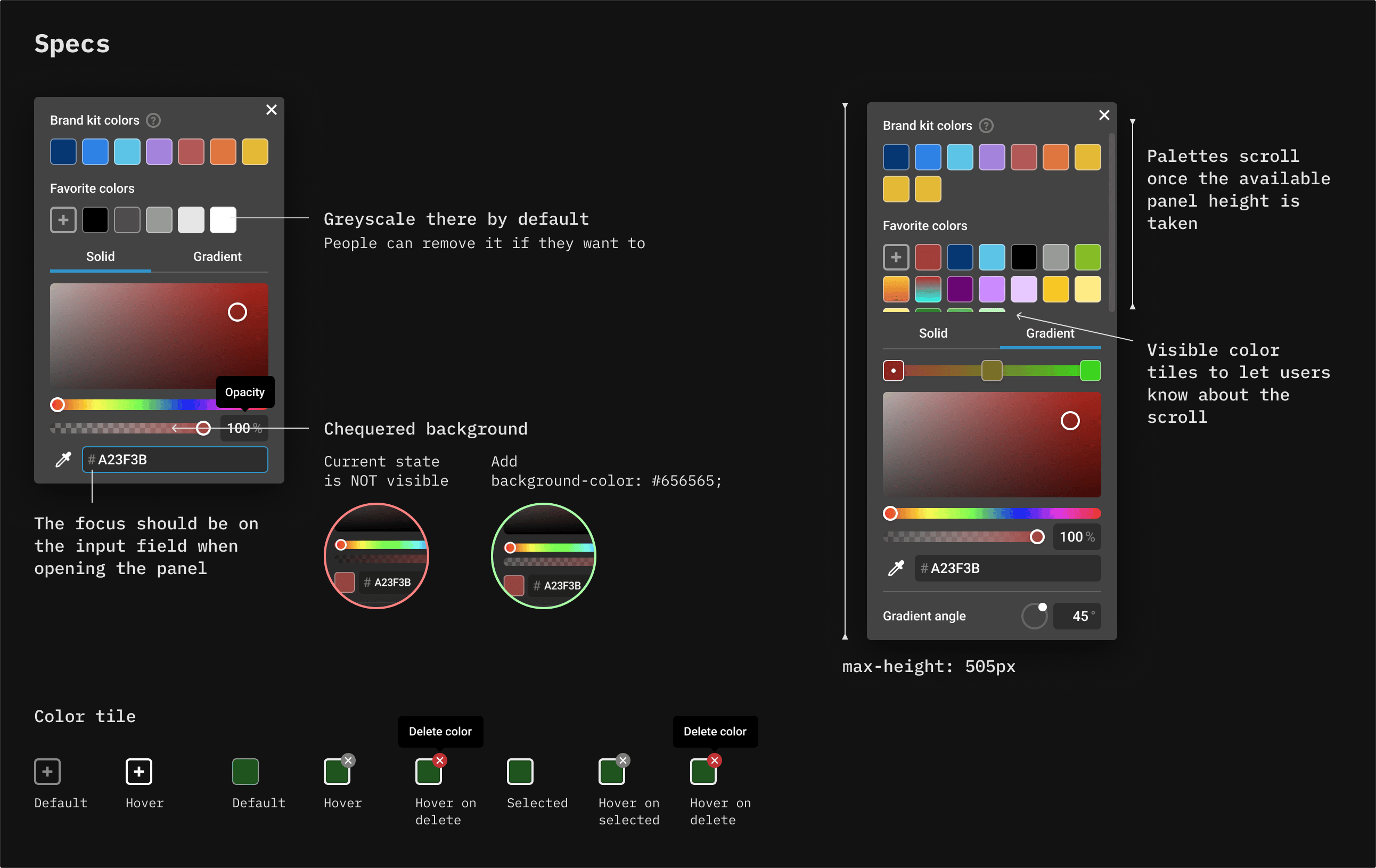
Task: Click the 'Gradient angle' label
Action: point(924,616)
